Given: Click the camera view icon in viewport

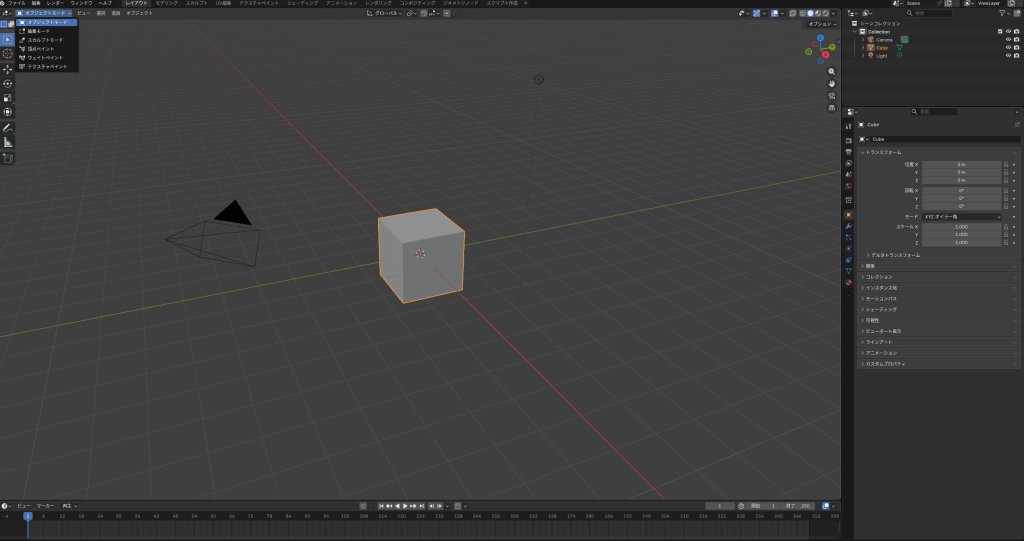Looking at the screenshot, I should tap(832, 96).
